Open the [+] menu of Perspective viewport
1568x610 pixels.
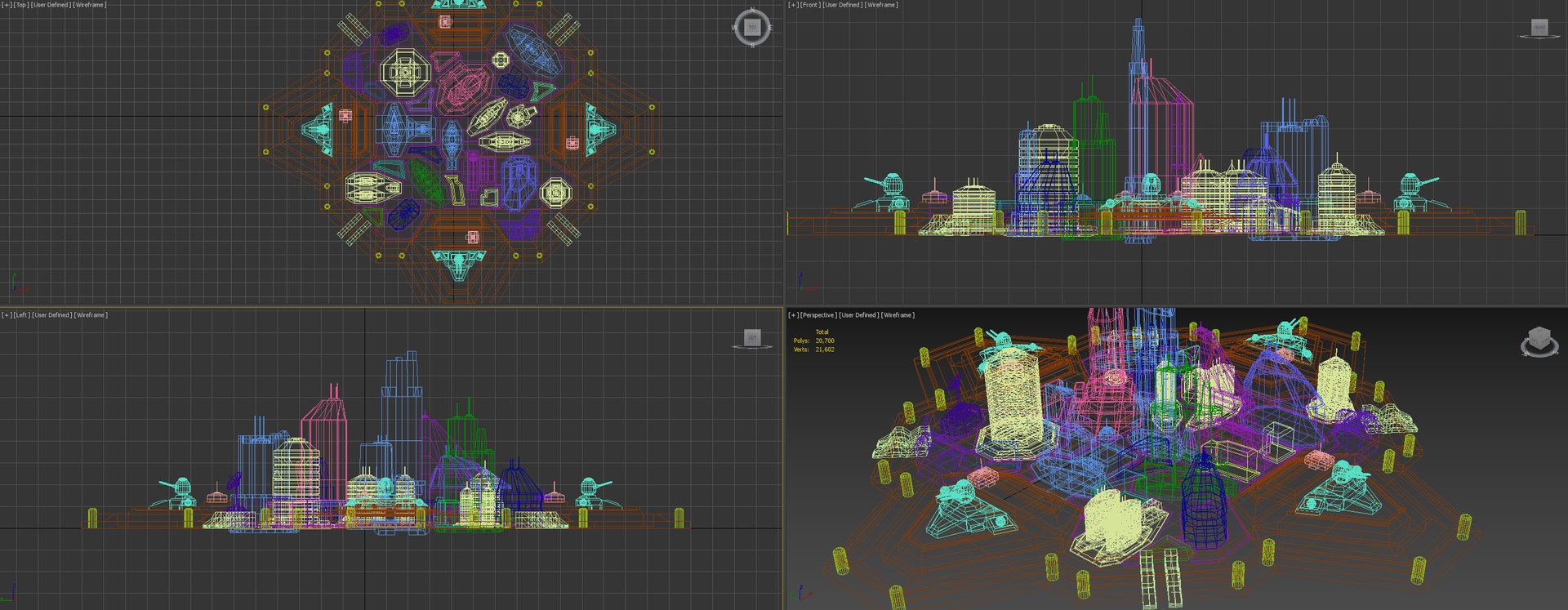793,315
